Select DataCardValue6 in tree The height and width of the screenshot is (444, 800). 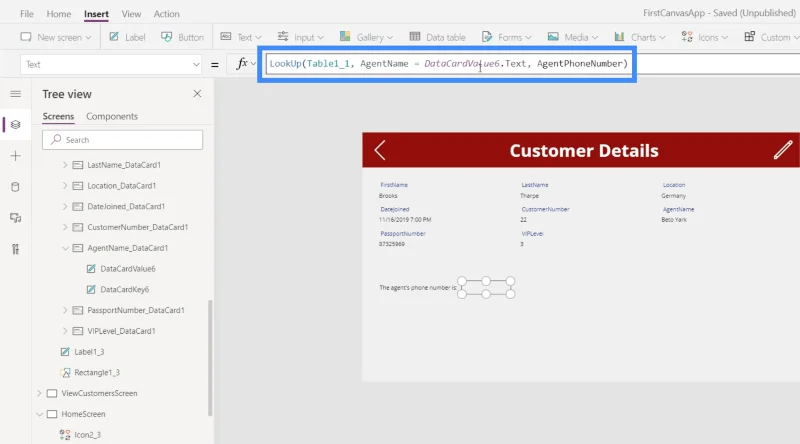click(x=128, y=268)
